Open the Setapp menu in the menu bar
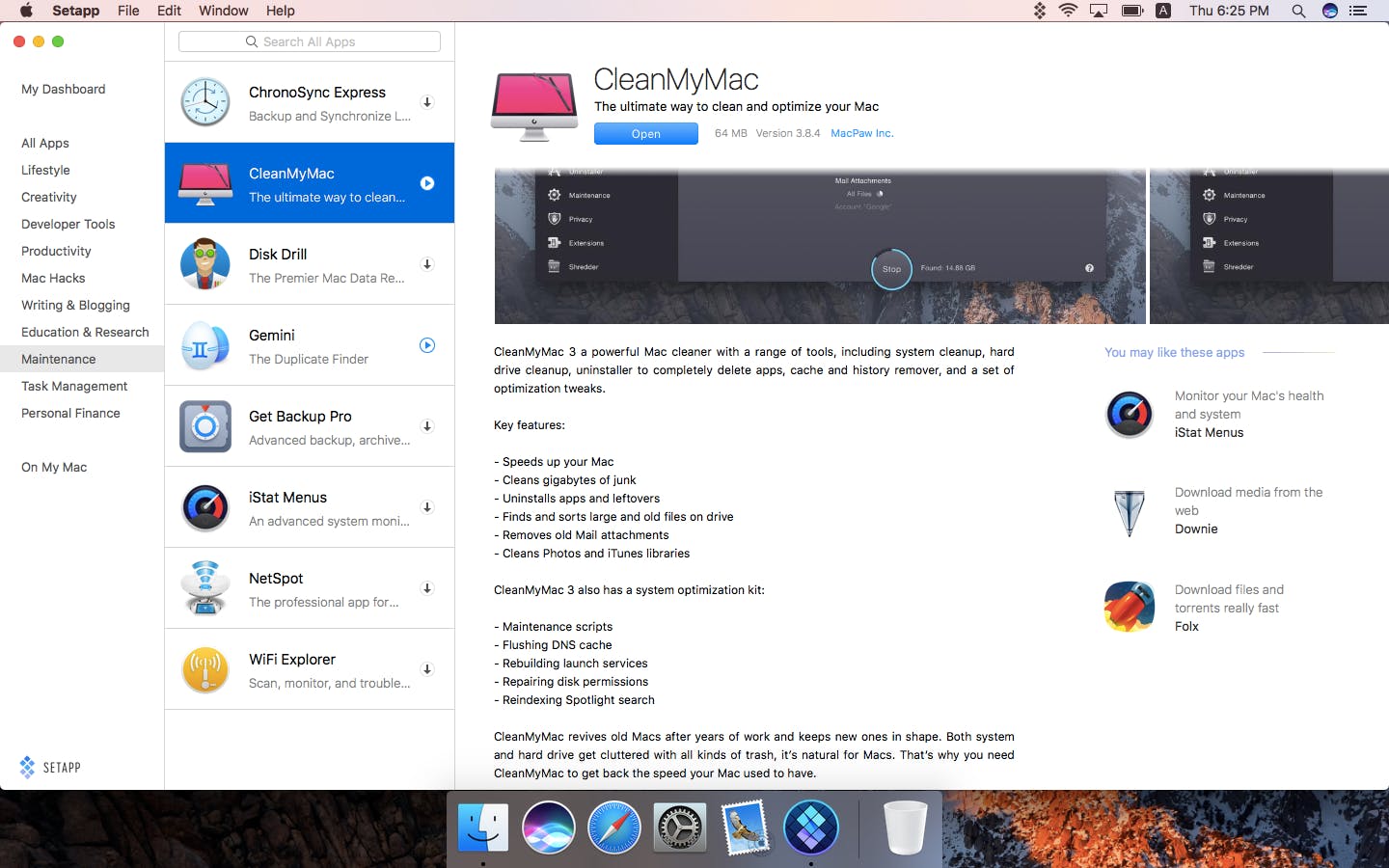 (75, 11)
